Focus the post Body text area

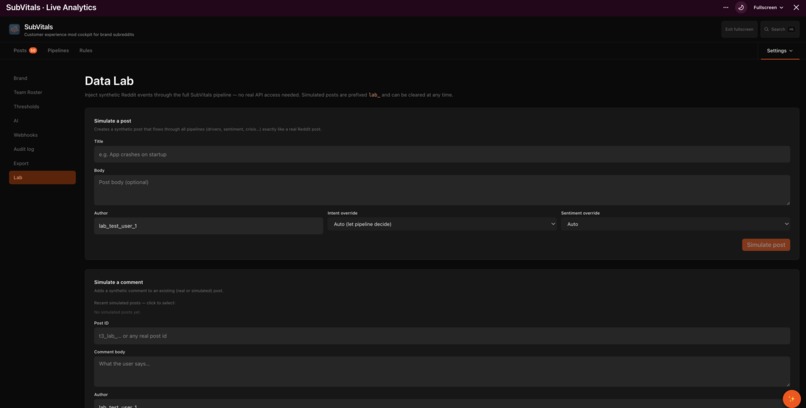point(442,190)
